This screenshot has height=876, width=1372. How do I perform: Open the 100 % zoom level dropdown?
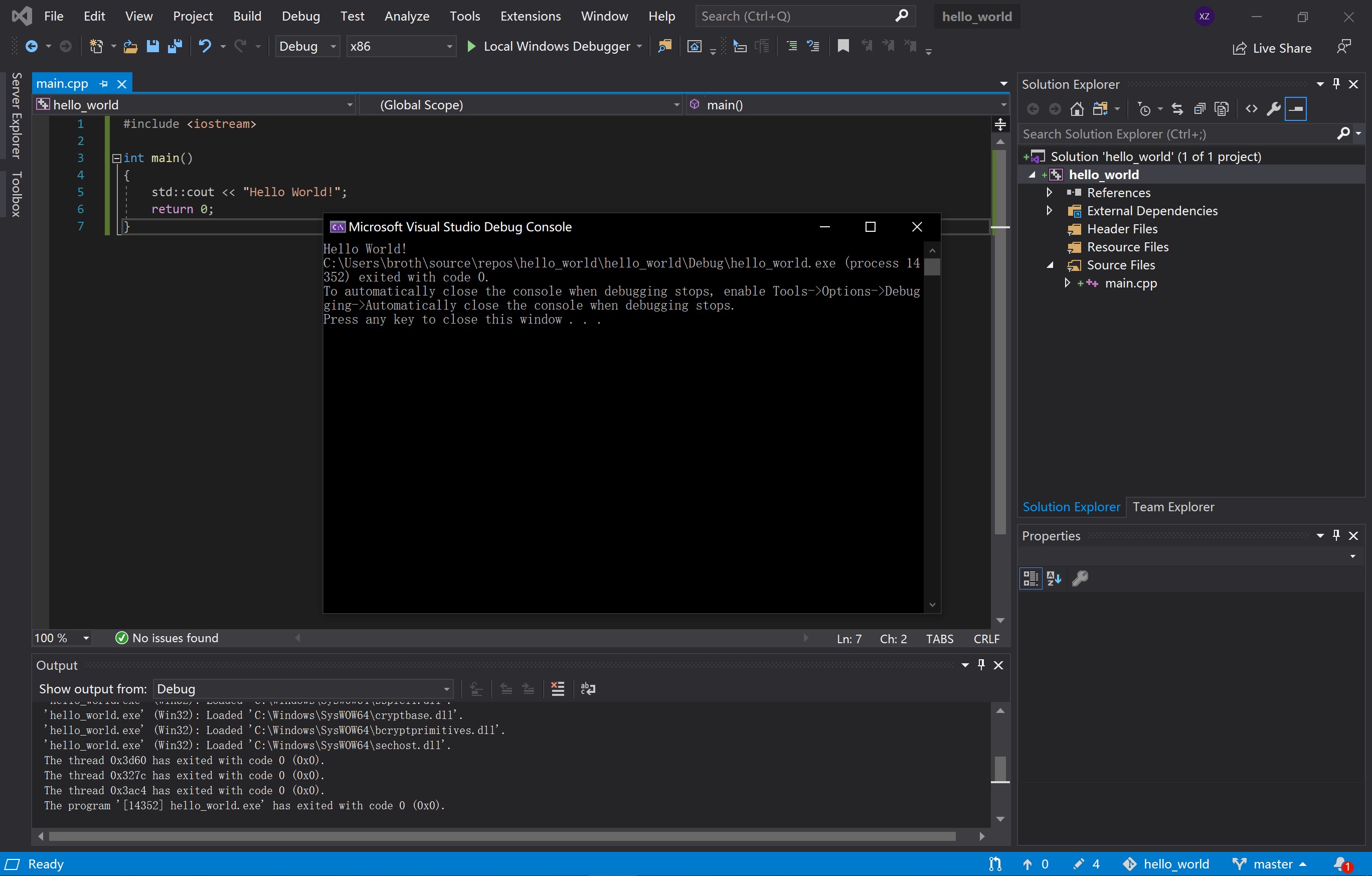[x=62, y=638]
